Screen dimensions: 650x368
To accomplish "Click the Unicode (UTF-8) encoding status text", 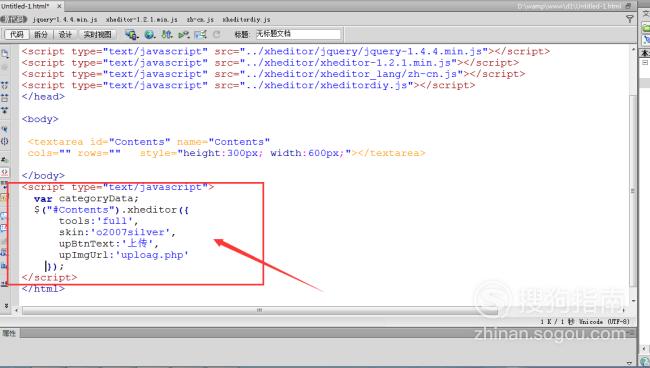I will (x=604, y=322).
